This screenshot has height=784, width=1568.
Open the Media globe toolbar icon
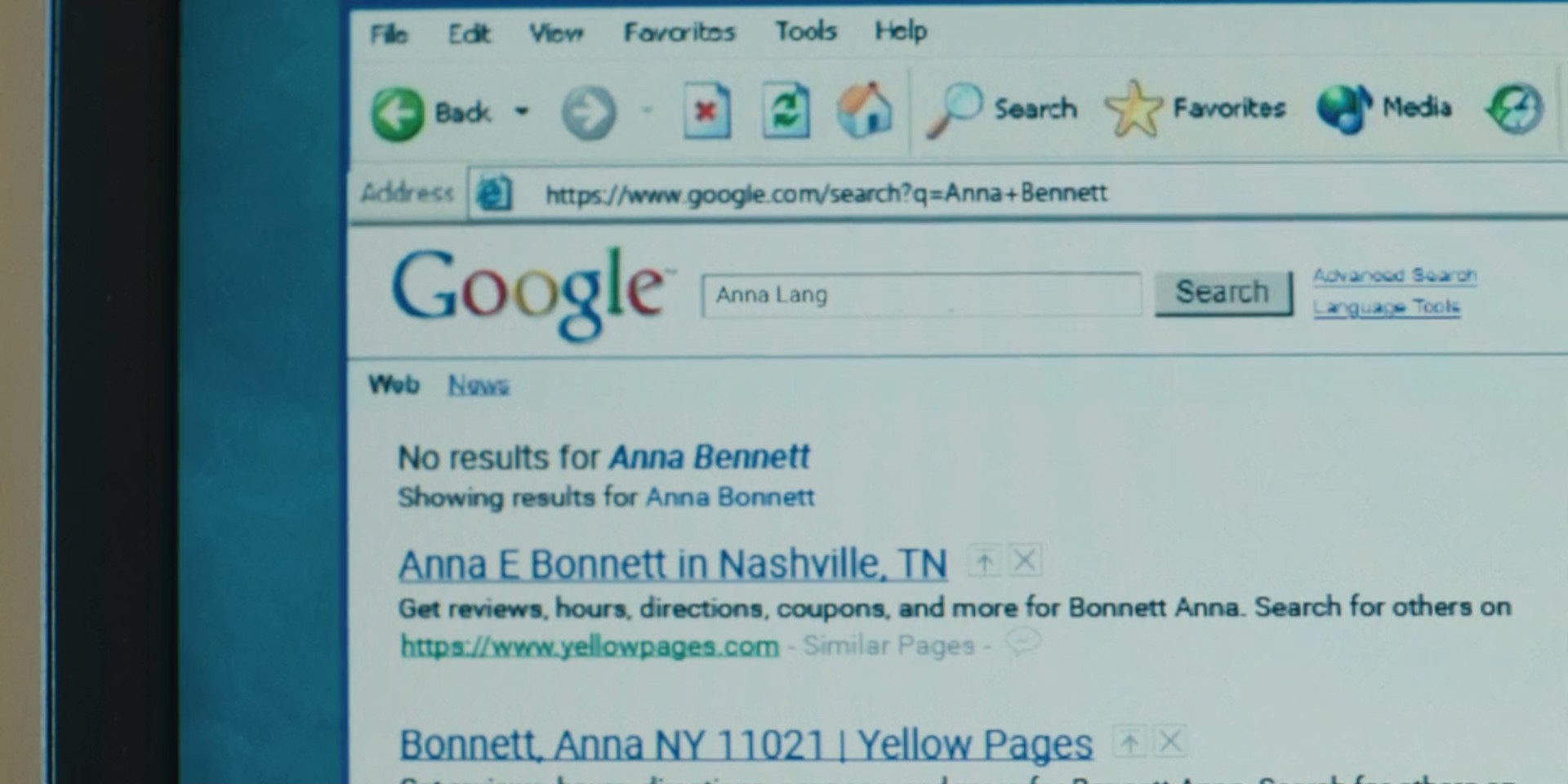(x=1344, y=109)
